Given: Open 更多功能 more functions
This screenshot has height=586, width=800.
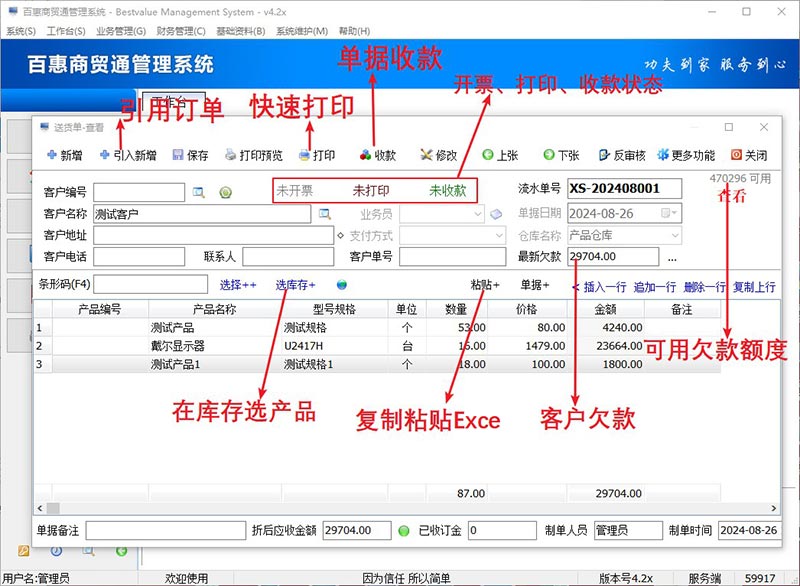Looking at the screenshot, I should click(686, 155).
